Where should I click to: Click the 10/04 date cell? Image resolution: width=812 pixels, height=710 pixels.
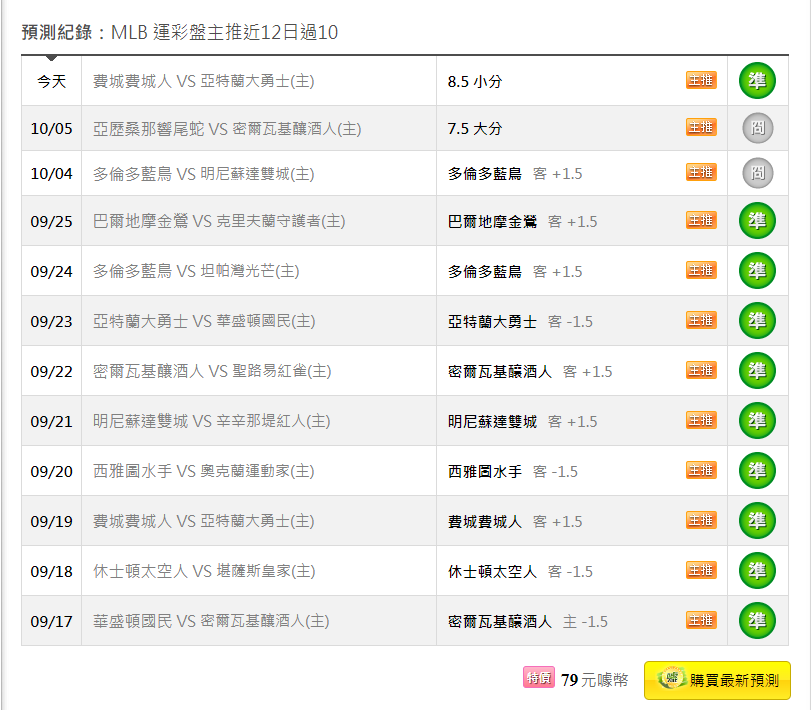pos(51,173)
